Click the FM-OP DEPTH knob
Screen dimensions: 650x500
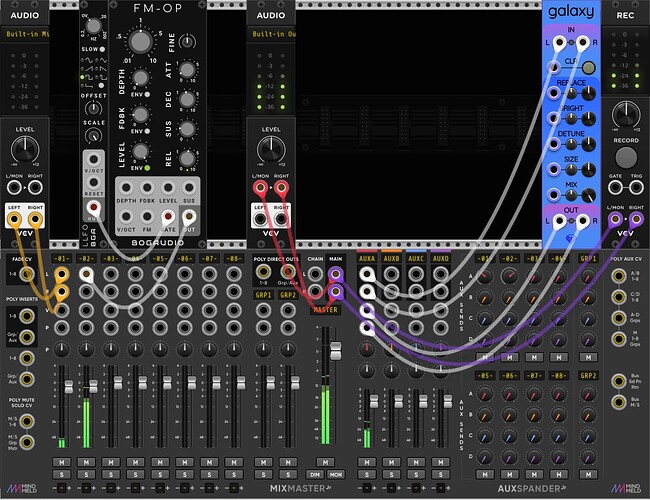[x=141, y=78]
